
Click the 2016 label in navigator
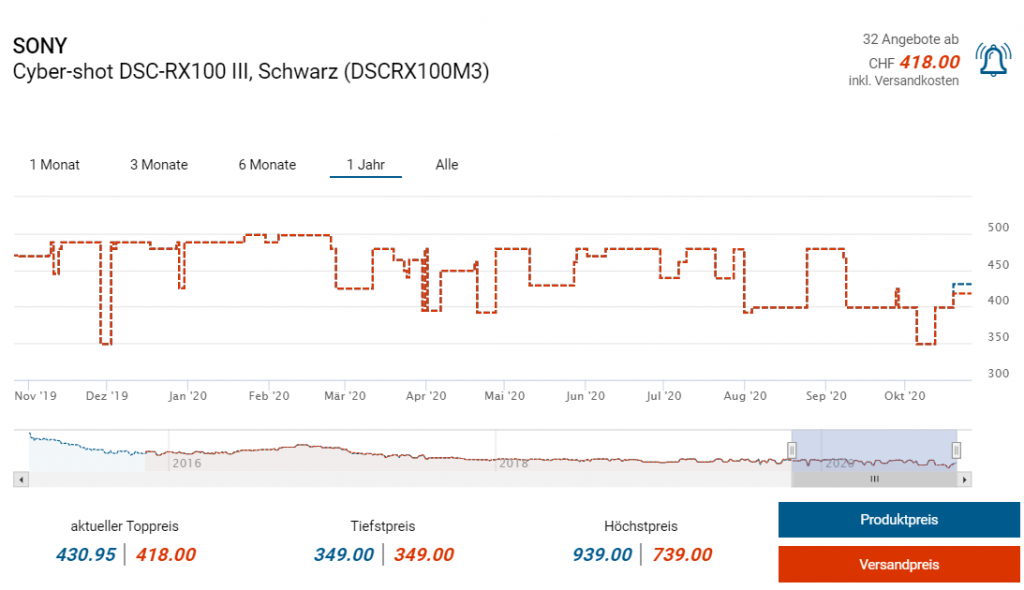[187, 463]
